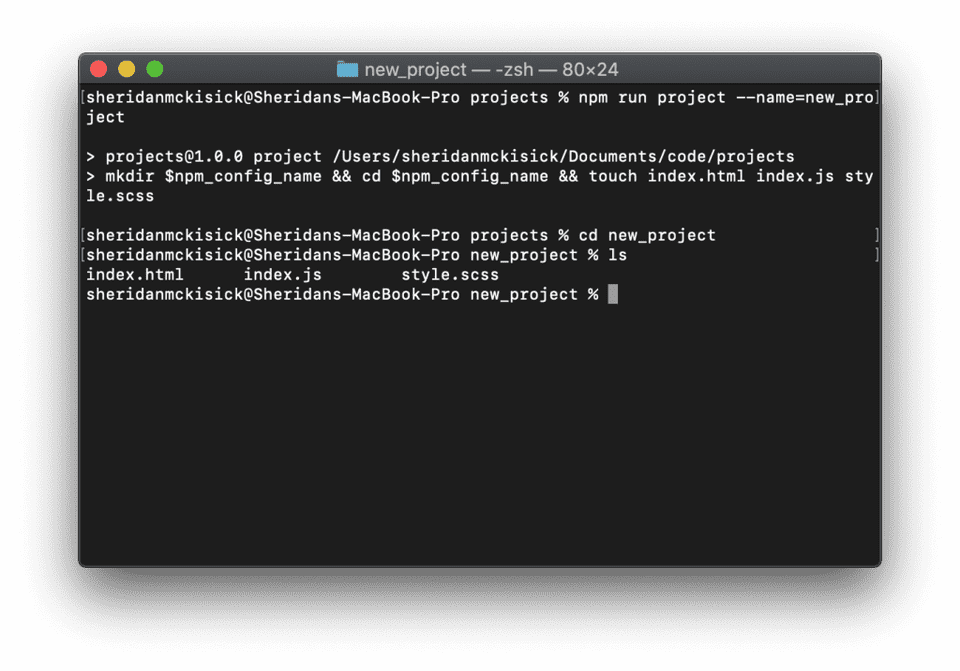Select the cd new_project command text
The height and width of the screenshot is (671, 960).
(650, 235)
